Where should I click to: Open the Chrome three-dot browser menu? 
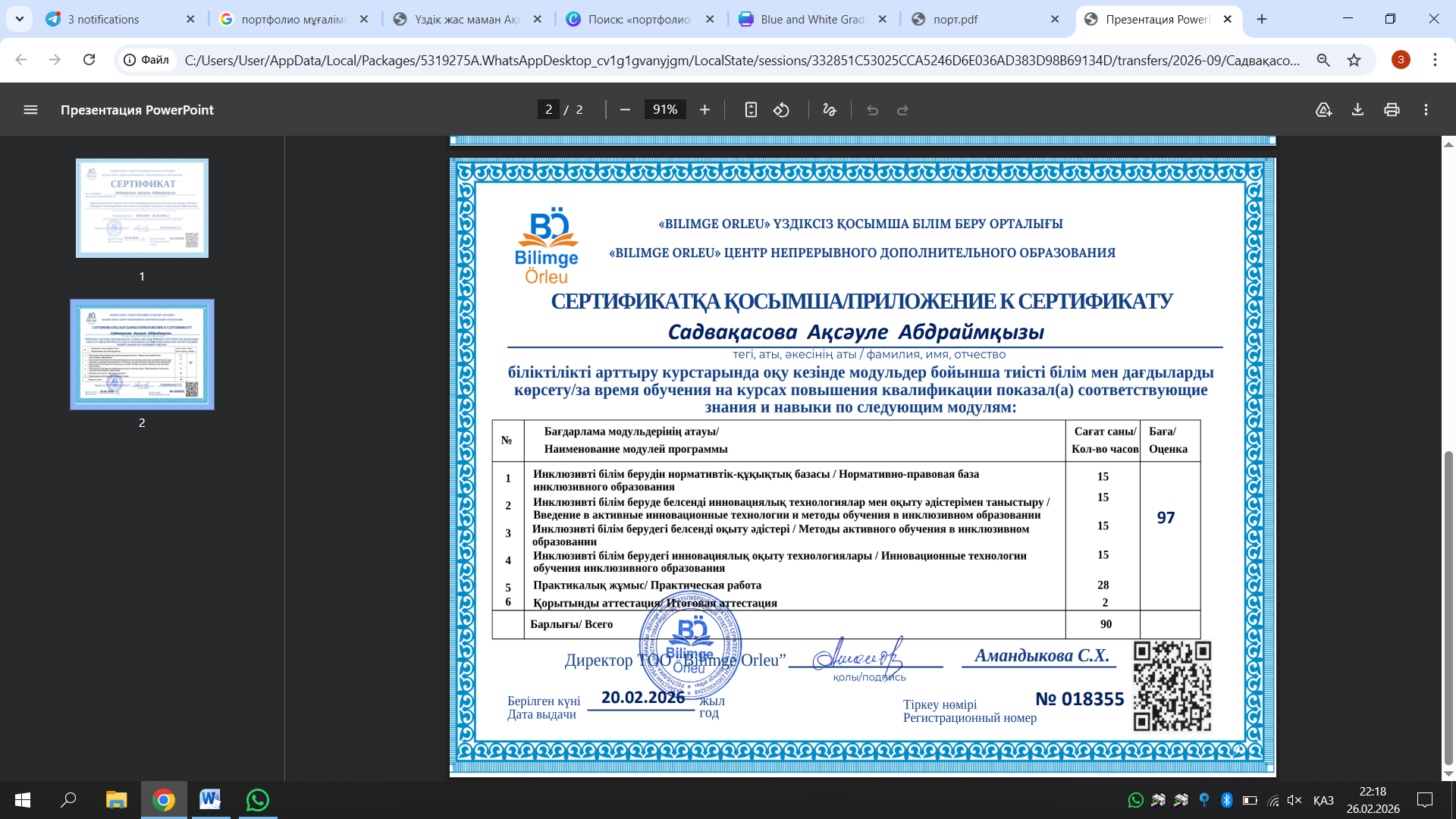click(1435, 60)
